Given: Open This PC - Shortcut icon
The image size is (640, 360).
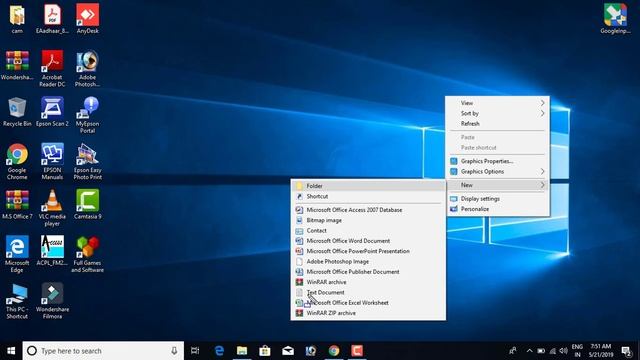Looking at the screenshot, I should click(17, 301).
